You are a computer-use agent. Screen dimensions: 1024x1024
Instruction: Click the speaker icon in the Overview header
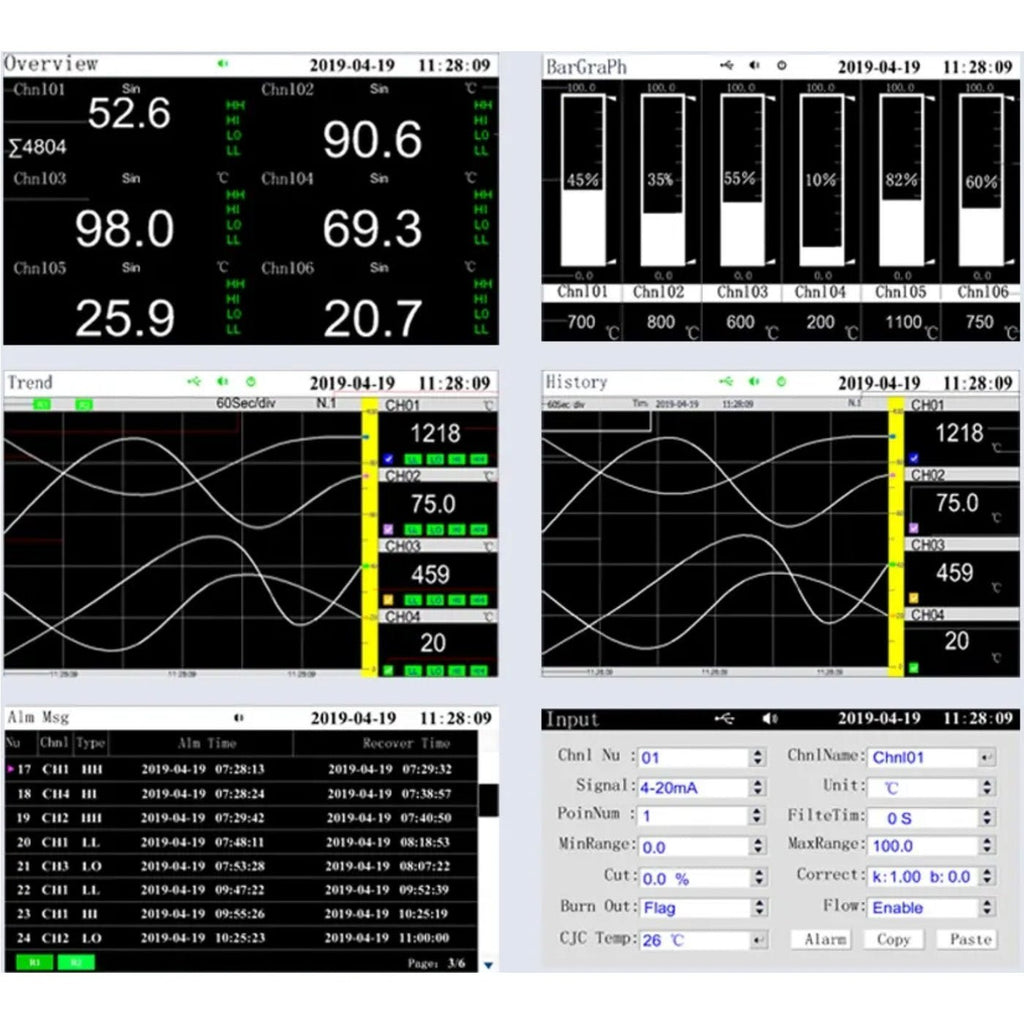coord(223,64)
